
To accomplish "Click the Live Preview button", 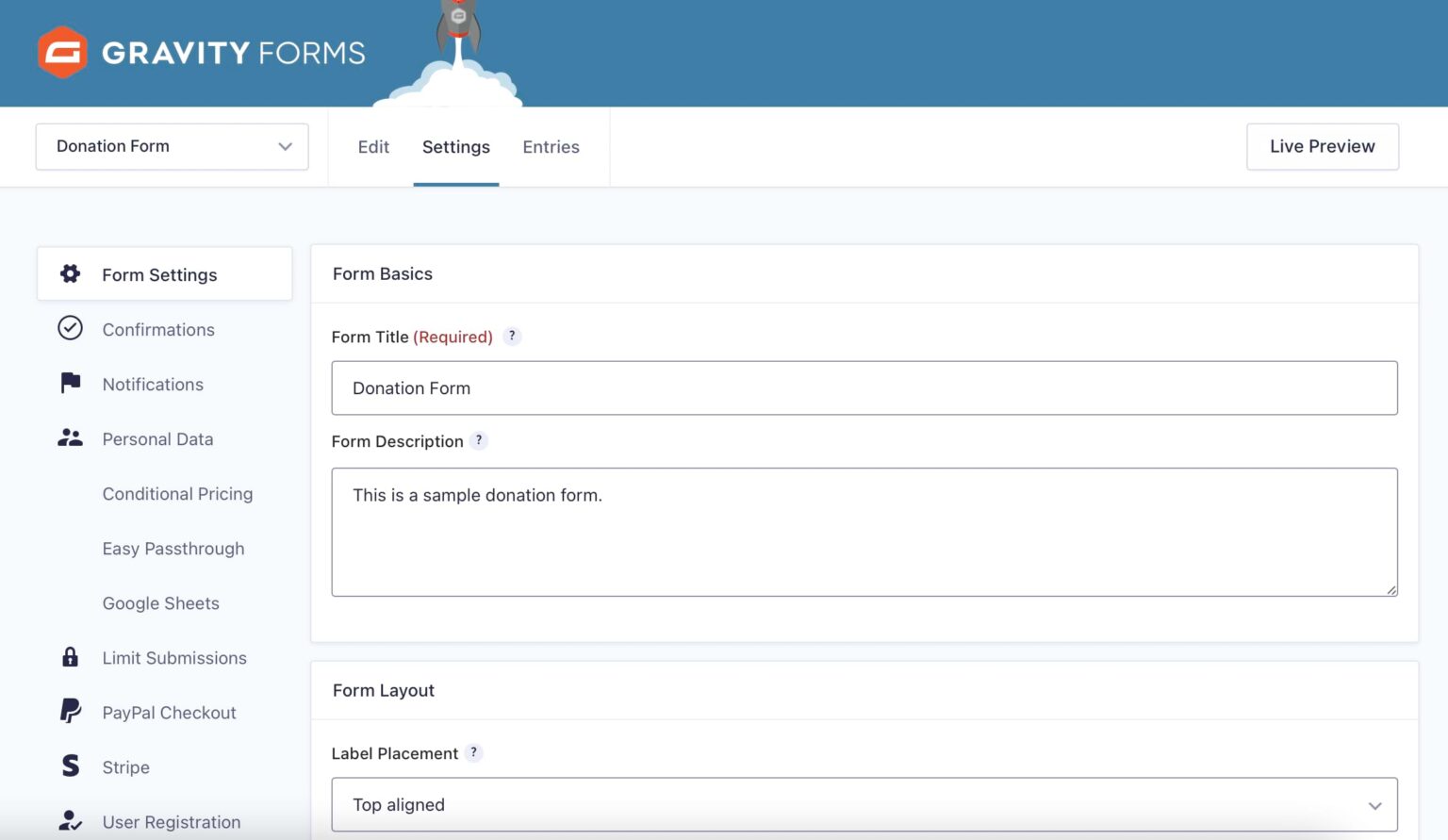I will pos(1322,146).
